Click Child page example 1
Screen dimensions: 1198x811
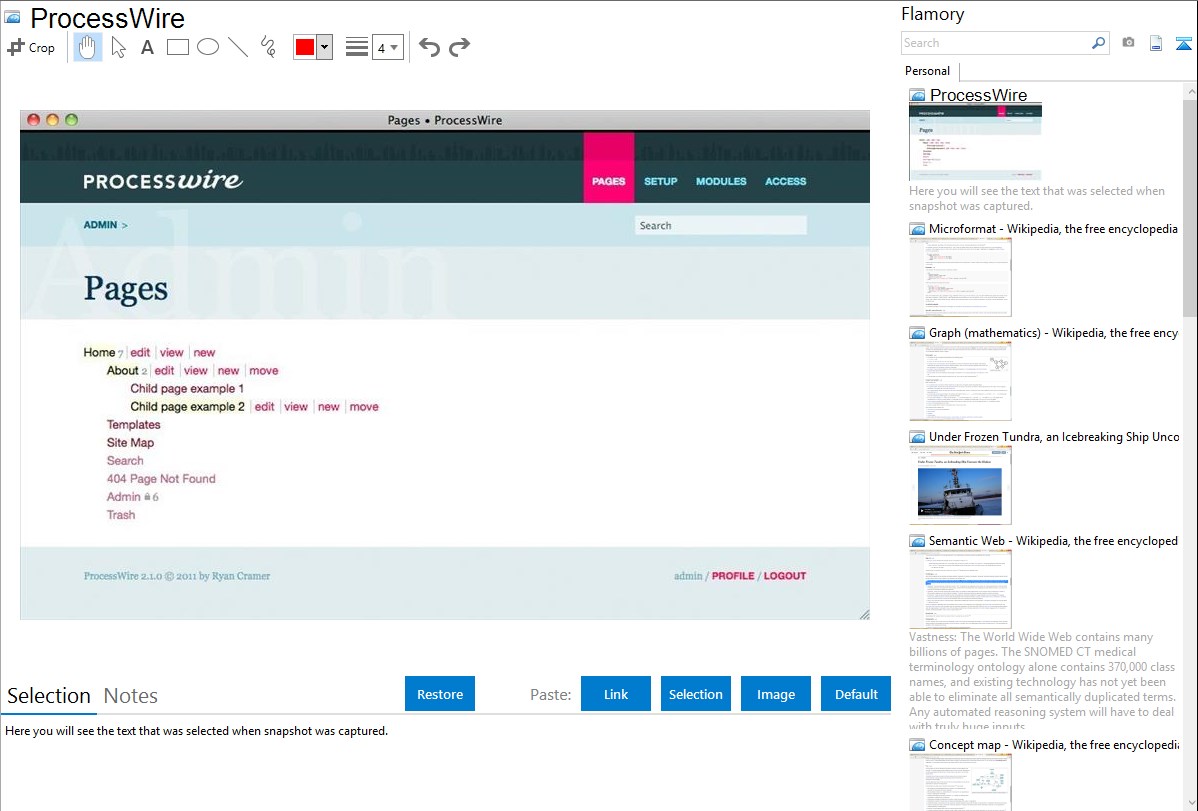click(187, 388)
